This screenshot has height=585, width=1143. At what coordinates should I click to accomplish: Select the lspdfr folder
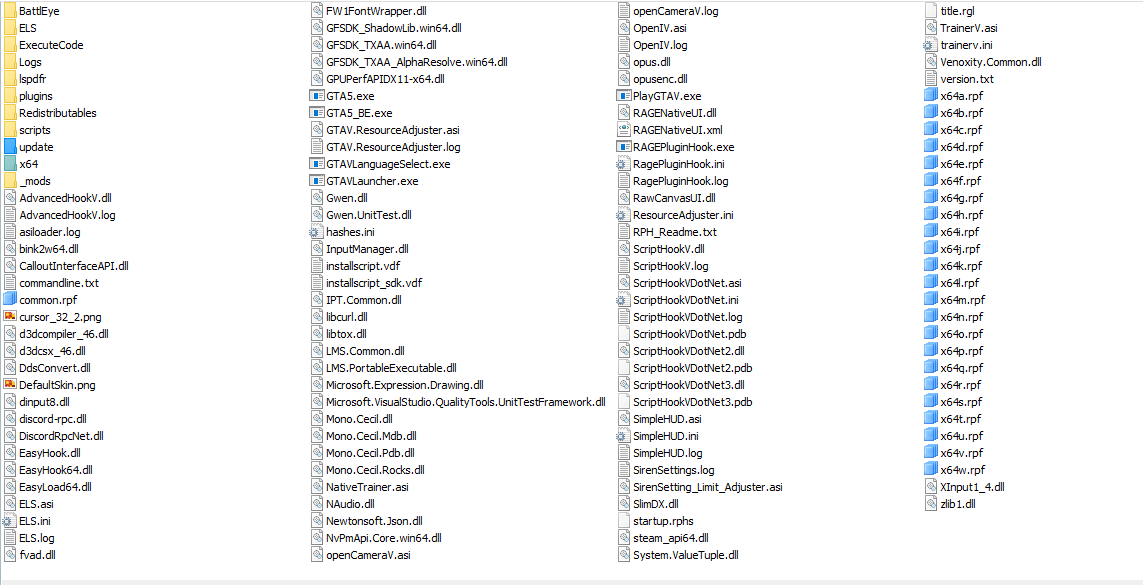26,79
